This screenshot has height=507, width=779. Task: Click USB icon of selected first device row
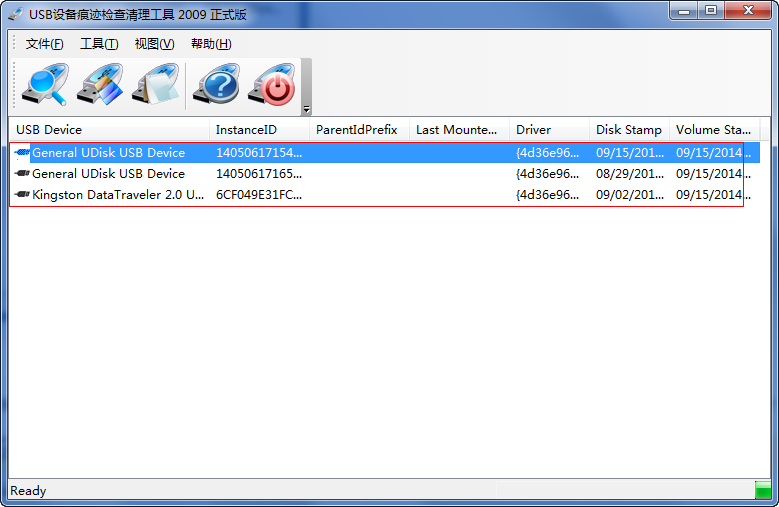pyautogui.click(x=22, y=152)
